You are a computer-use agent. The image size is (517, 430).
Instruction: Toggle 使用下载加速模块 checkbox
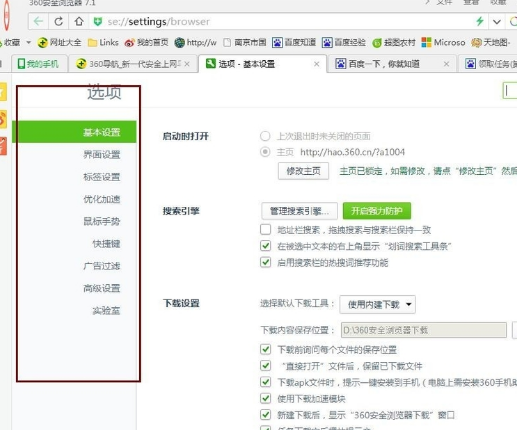coord(265,398)
